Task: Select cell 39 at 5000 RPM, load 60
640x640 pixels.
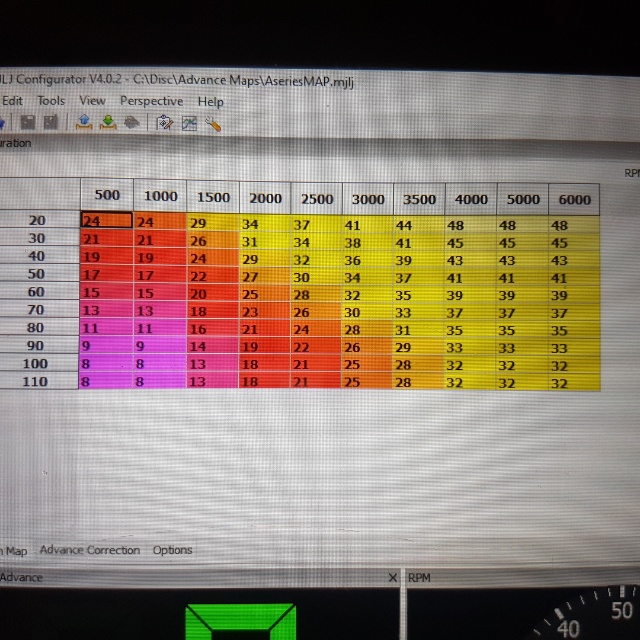Action: tap(522, 295)
